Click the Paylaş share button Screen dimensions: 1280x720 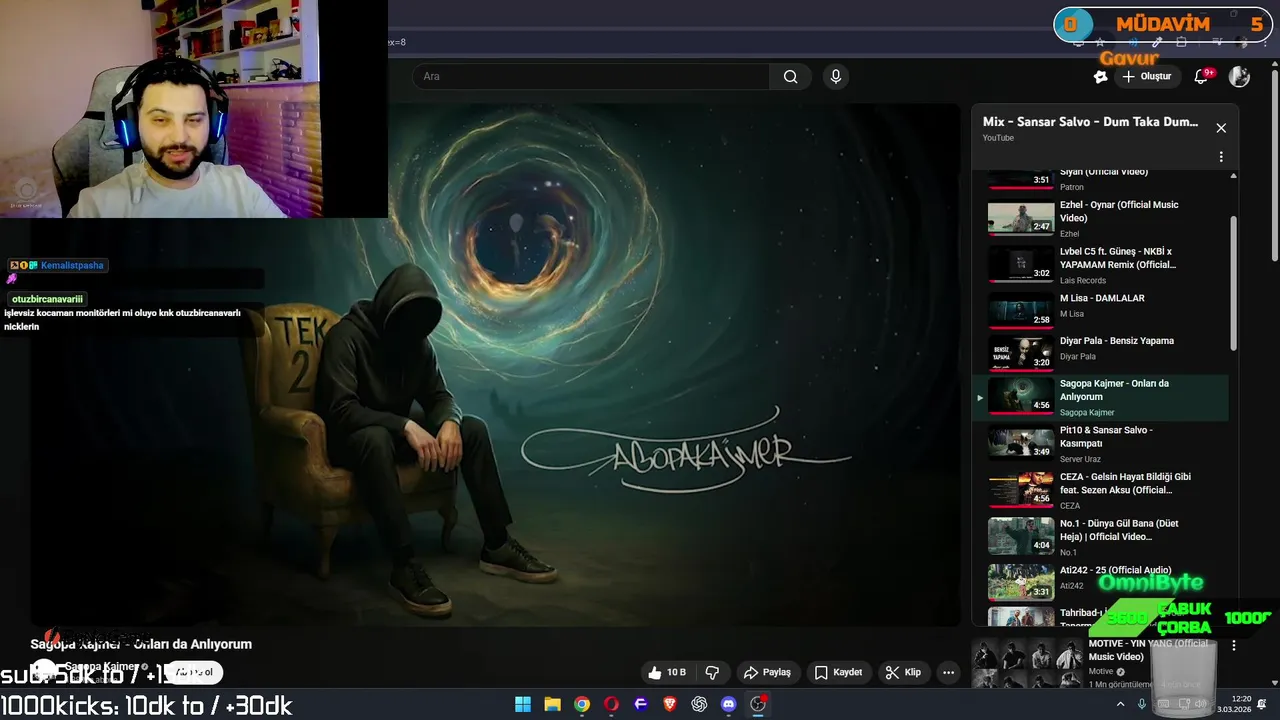pyautogui.click(x=768, y=672)
